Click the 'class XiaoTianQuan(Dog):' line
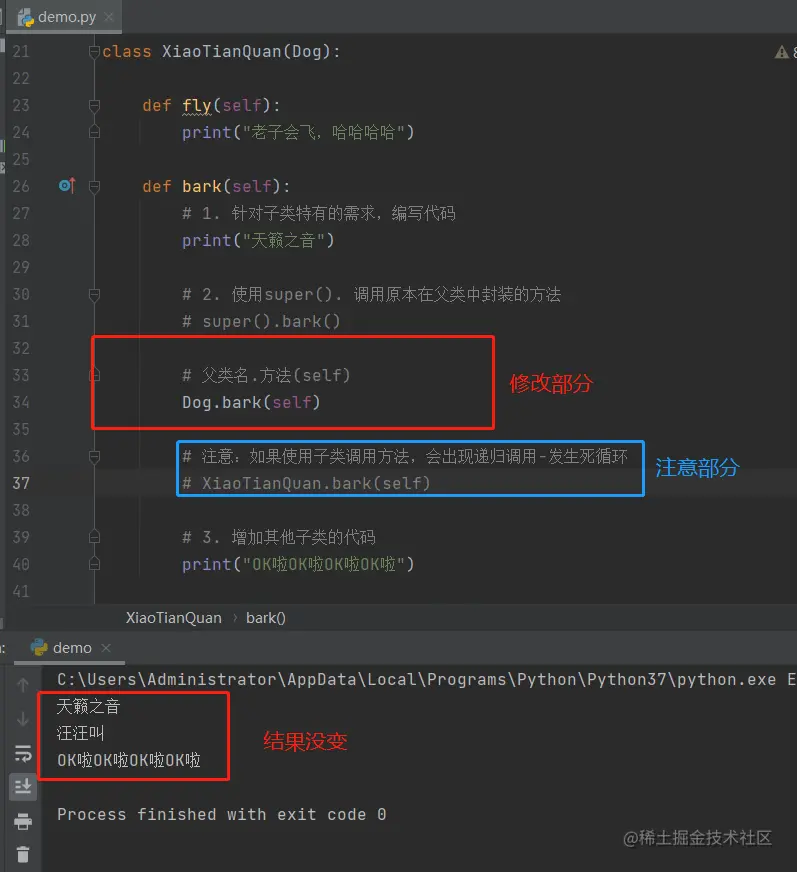Image resolution: width=797 pixels, height=872 pixels. click(x=221, y=52)
